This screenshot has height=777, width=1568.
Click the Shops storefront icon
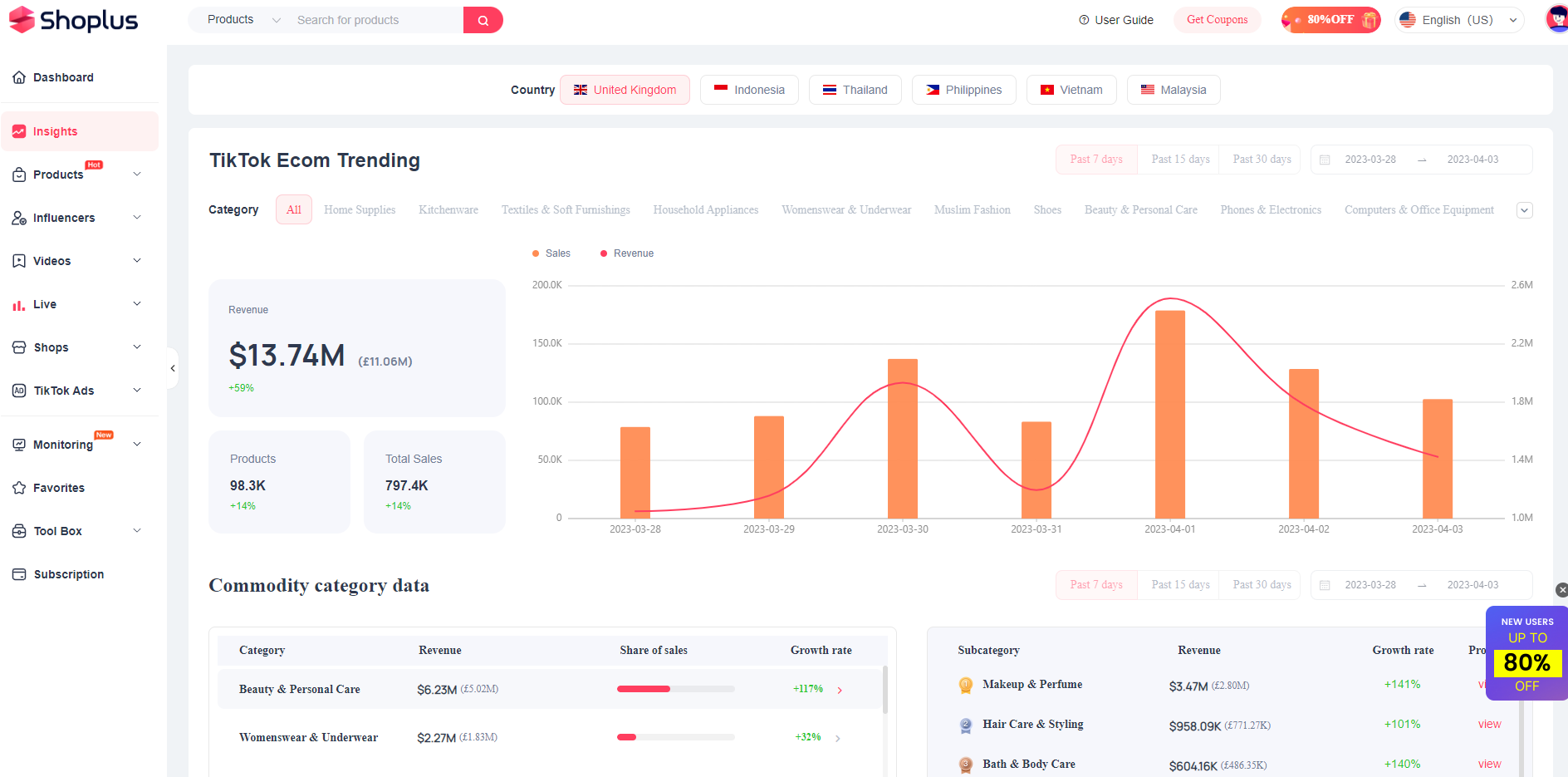(x=19, y=347)
